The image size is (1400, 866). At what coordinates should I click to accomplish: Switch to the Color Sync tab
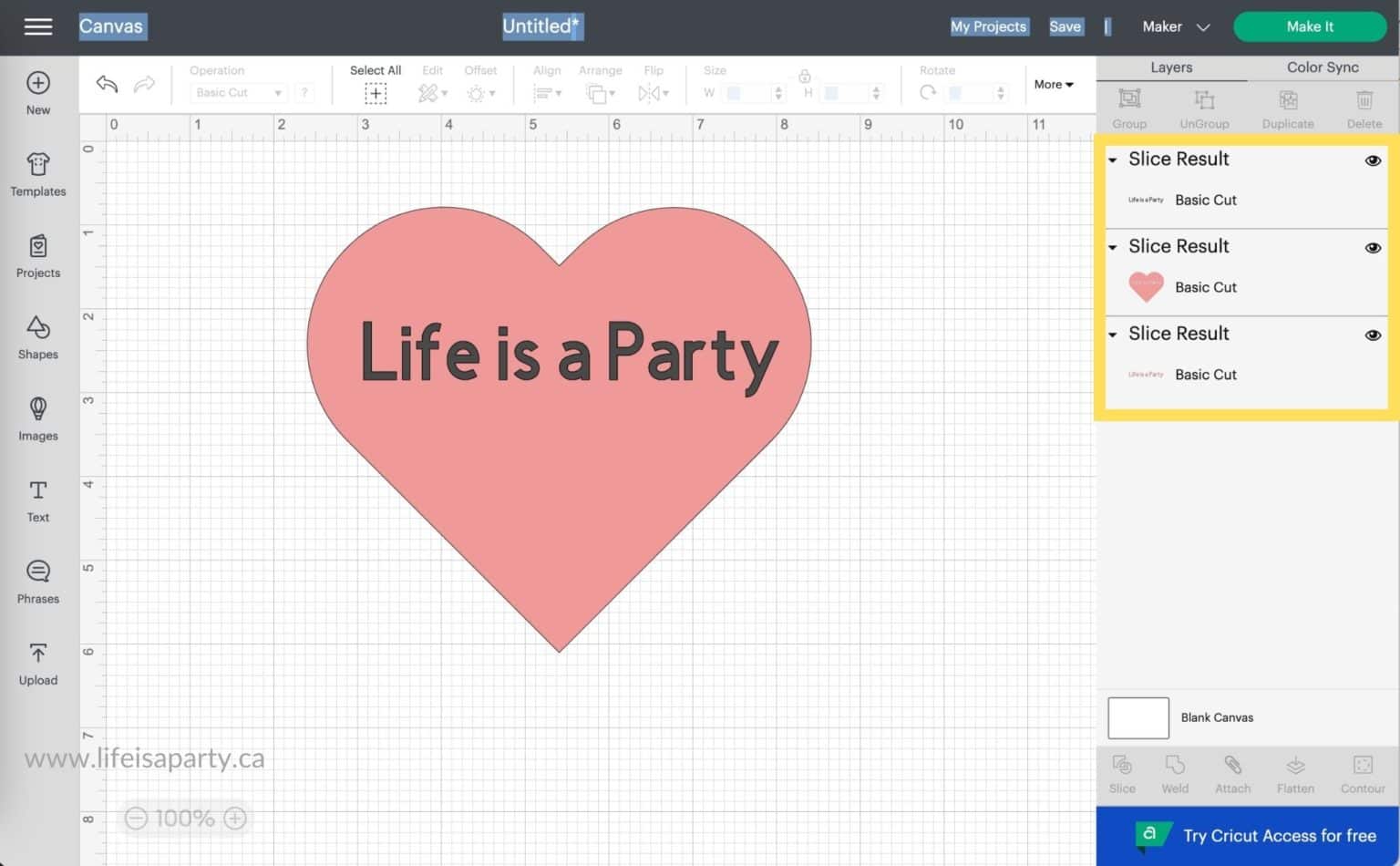coord(1321,67)
